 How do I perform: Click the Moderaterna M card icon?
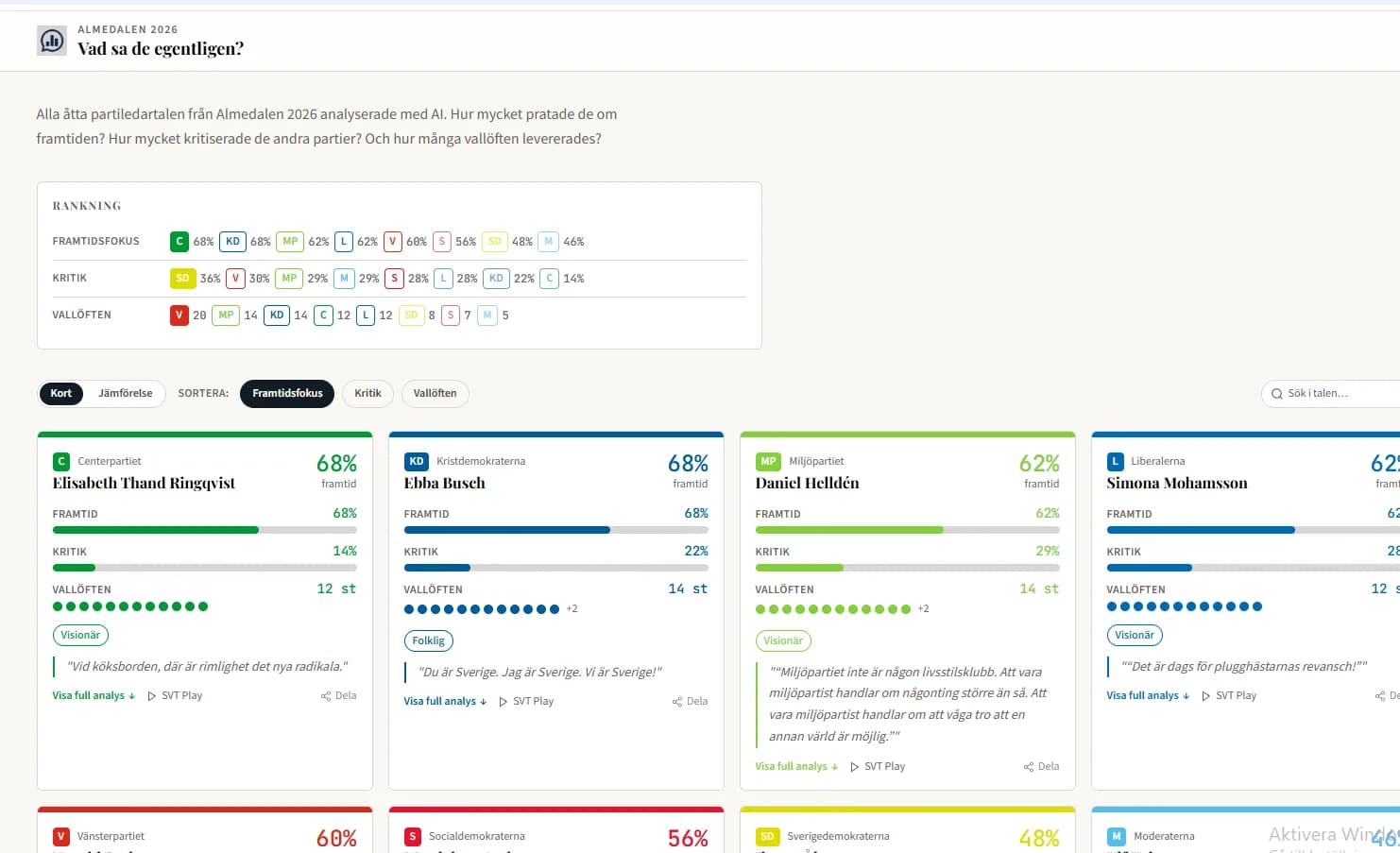click(1117, 837)
